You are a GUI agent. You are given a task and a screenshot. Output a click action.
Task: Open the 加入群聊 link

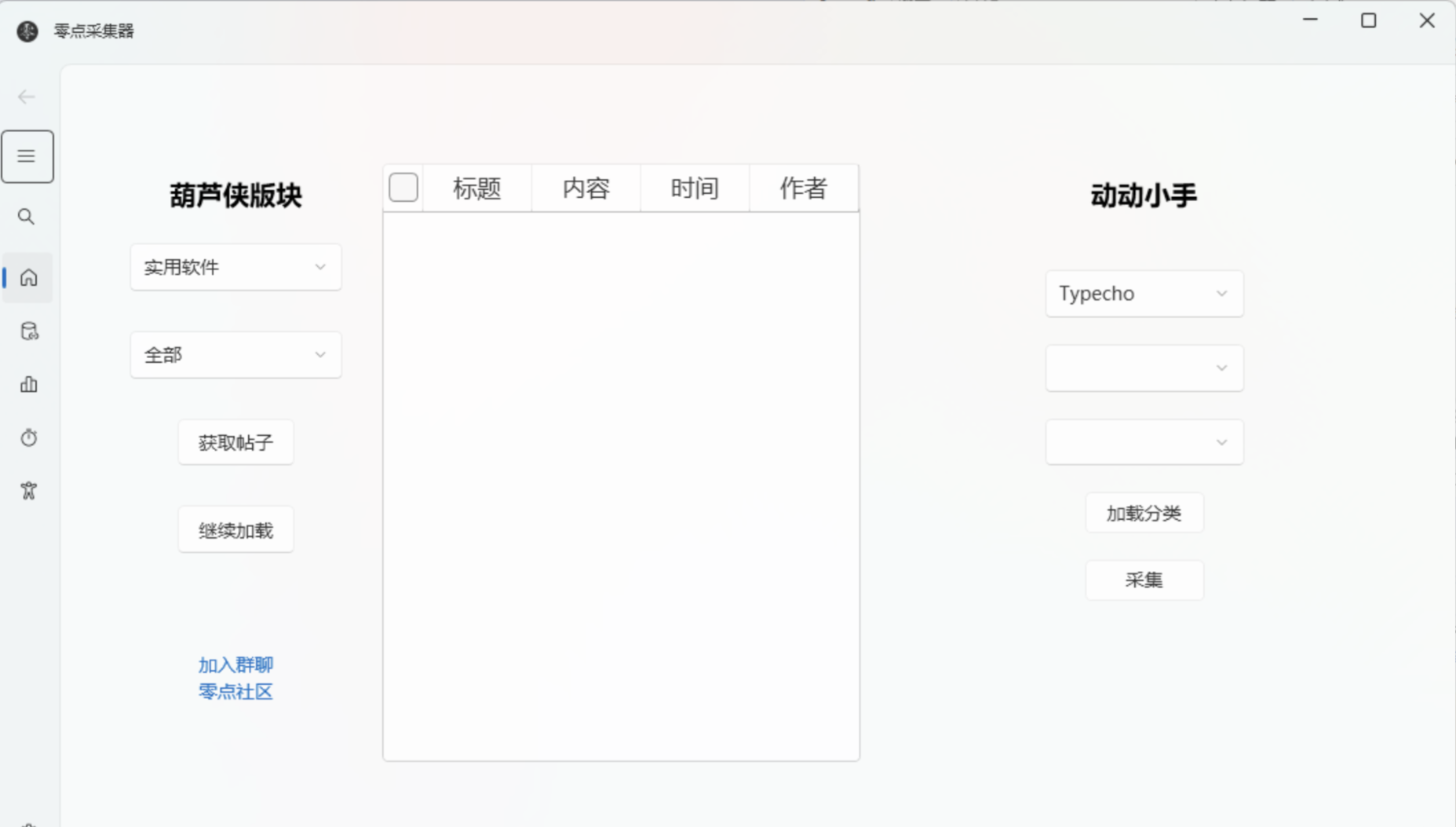[235, 665]
